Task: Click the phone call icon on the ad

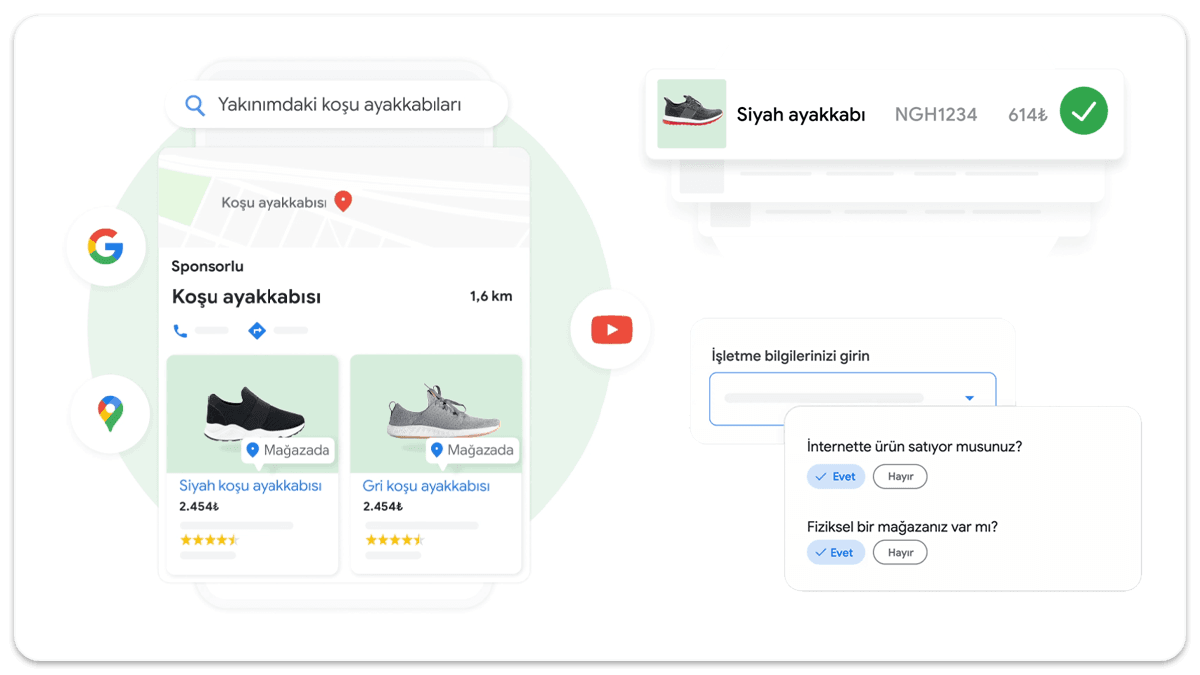Action: [181, 330]
